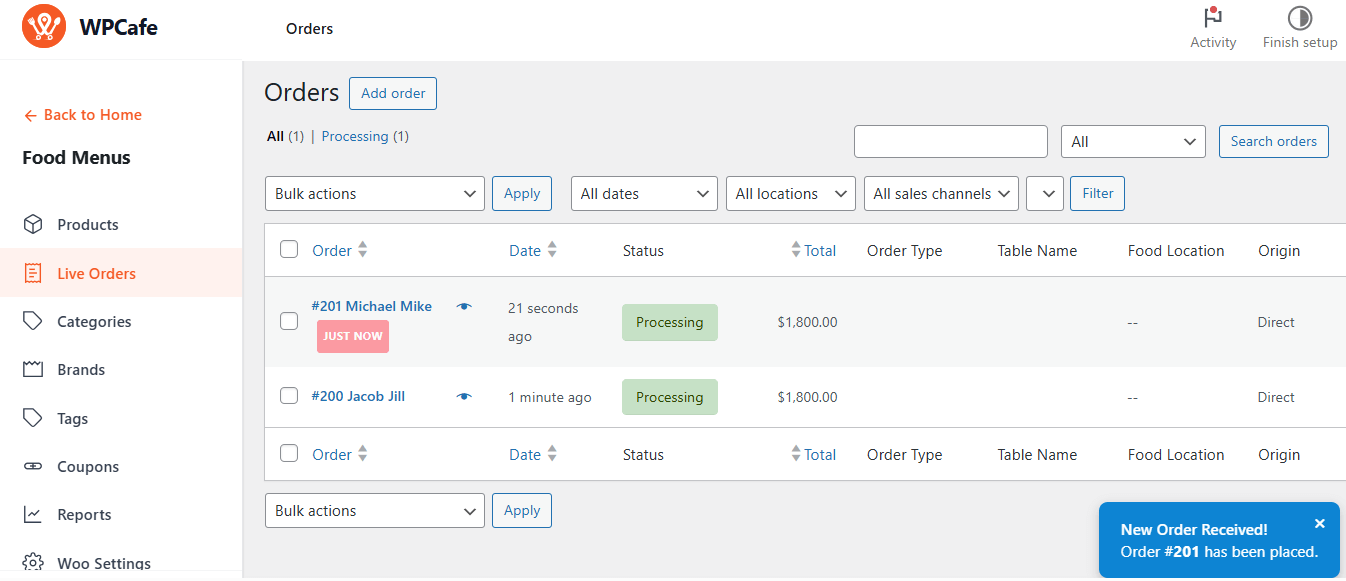
Task: Open the All sales channels dropdown
Action: pos(941,194)
